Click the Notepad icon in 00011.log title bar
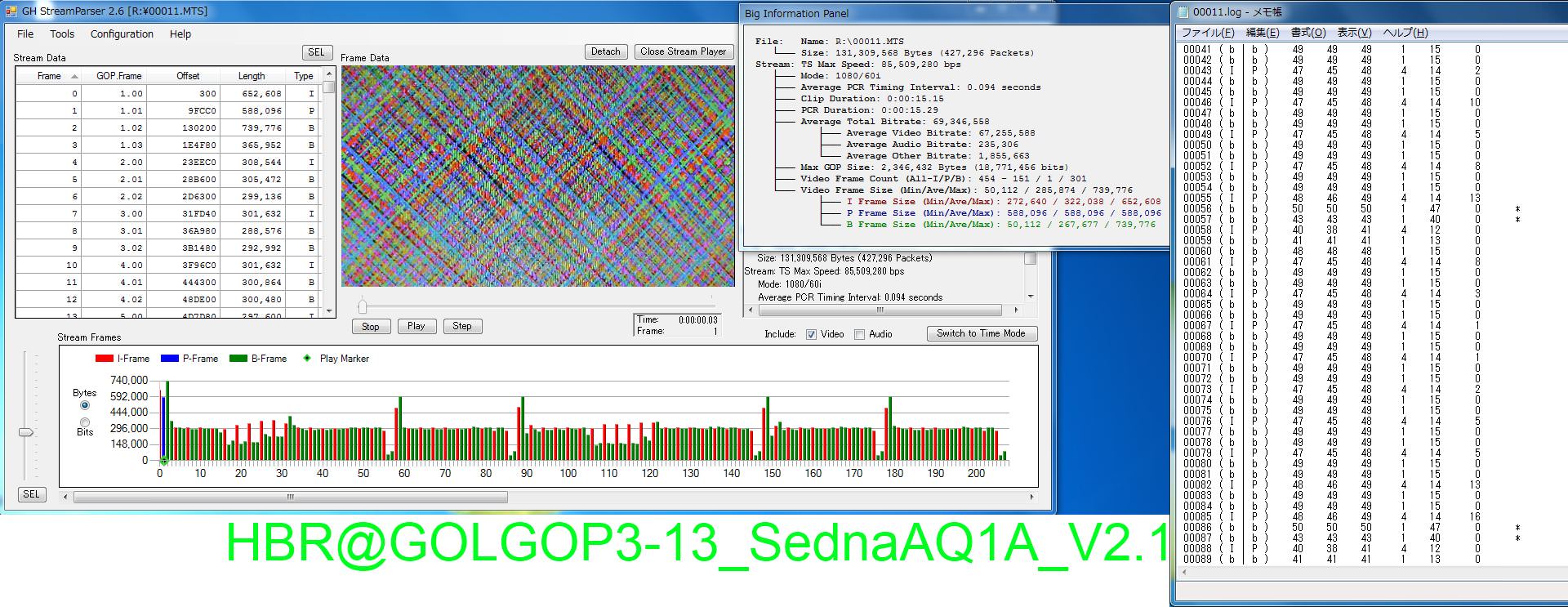The image size is (1568, 607). click(x=1182, y=12)
